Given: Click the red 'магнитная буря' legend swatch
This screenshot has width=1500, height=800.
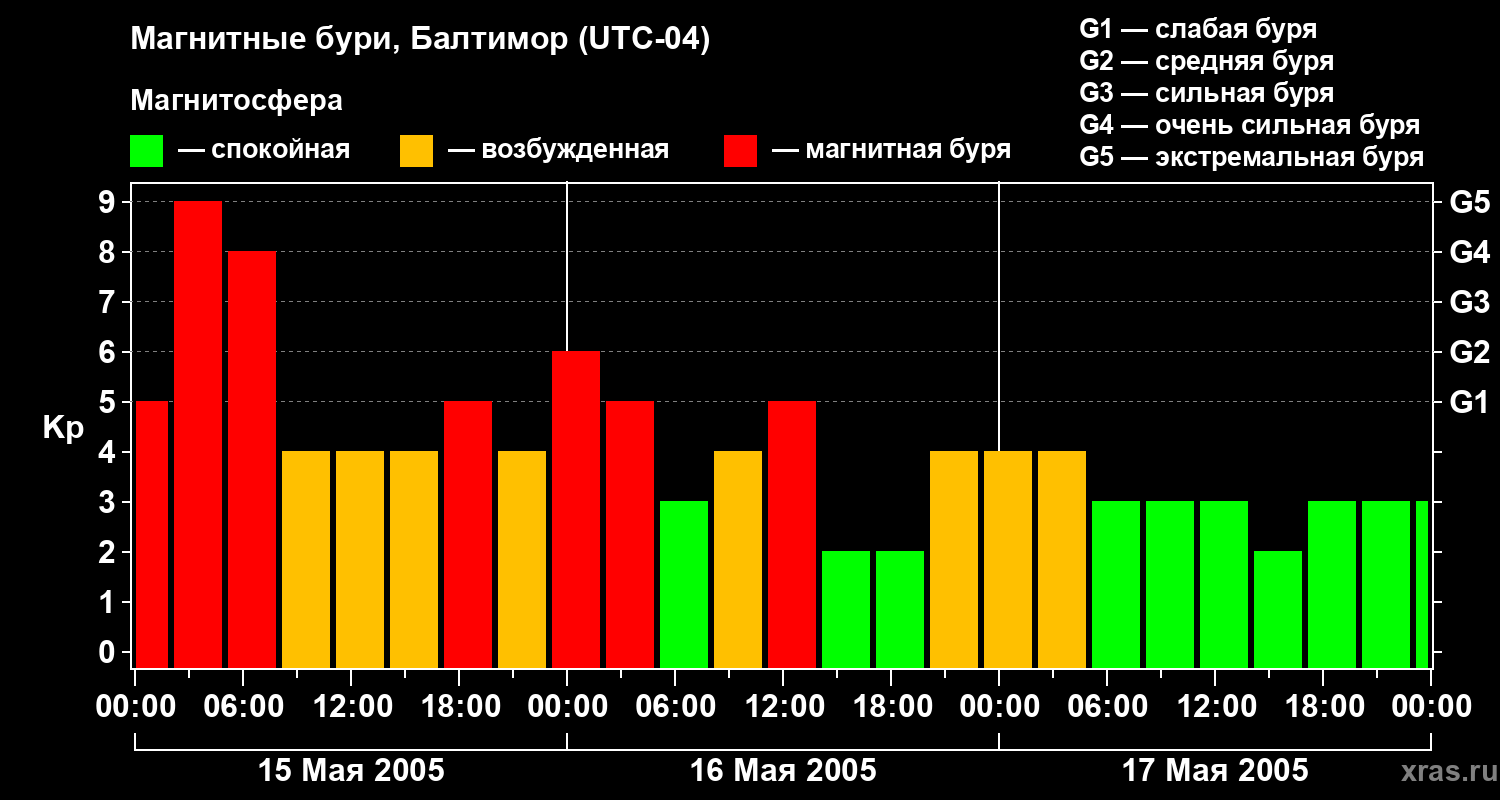Looking at the screenshot, I should [740, 151].
